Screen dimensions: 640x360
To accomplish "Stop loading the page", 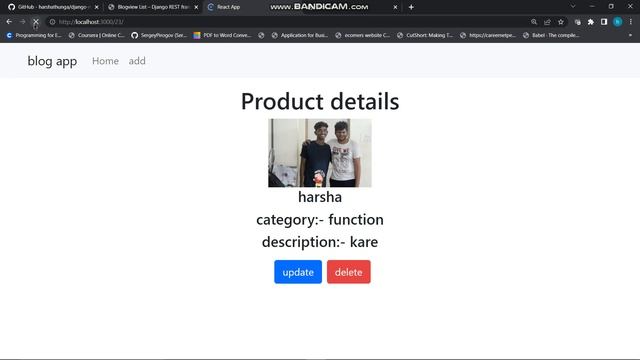I will [x=36, y=22].
